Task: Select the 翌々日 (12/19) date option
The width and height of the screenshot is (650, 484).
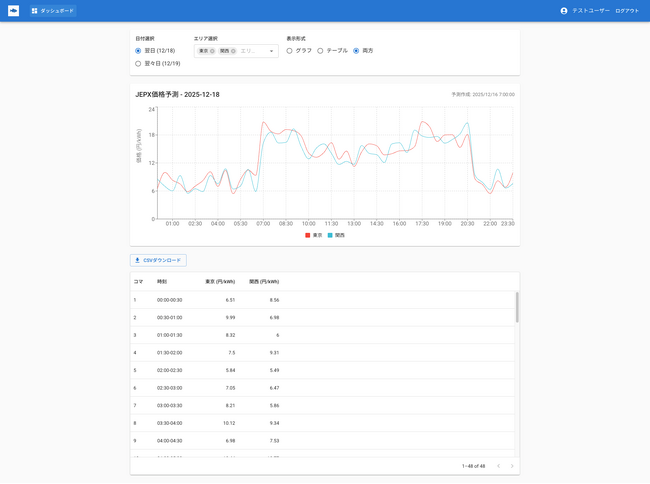Action: pos(139,63)
